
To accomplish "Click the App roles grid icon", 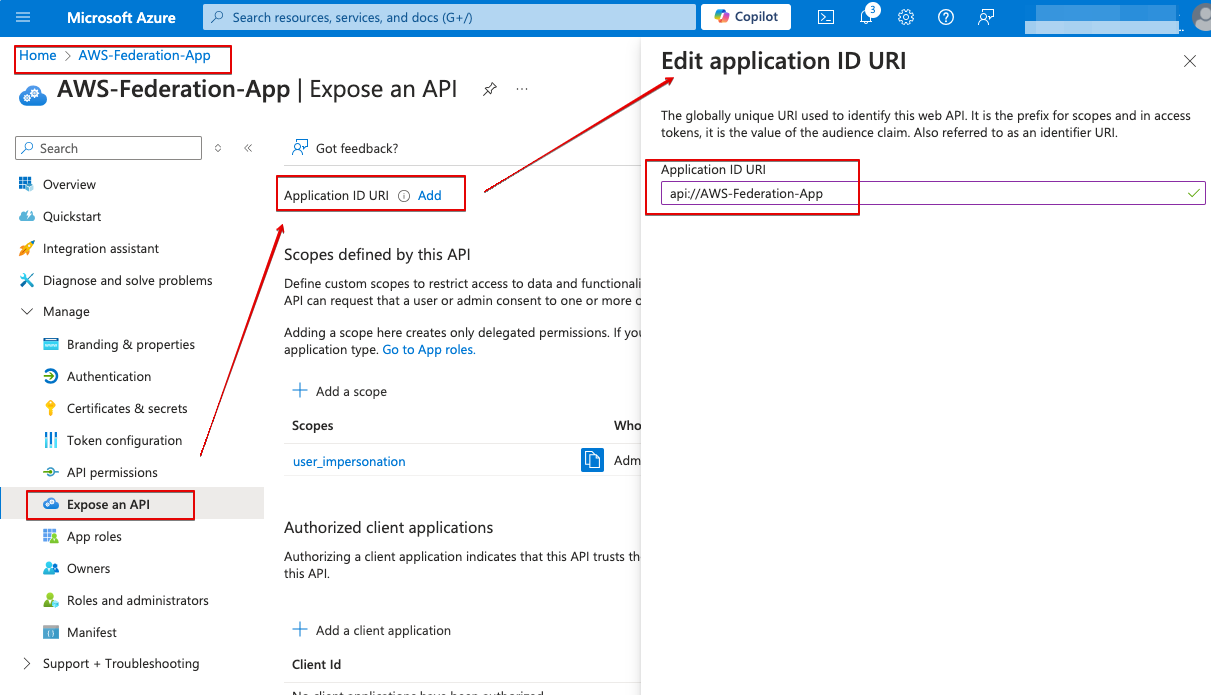I will 51,536.
